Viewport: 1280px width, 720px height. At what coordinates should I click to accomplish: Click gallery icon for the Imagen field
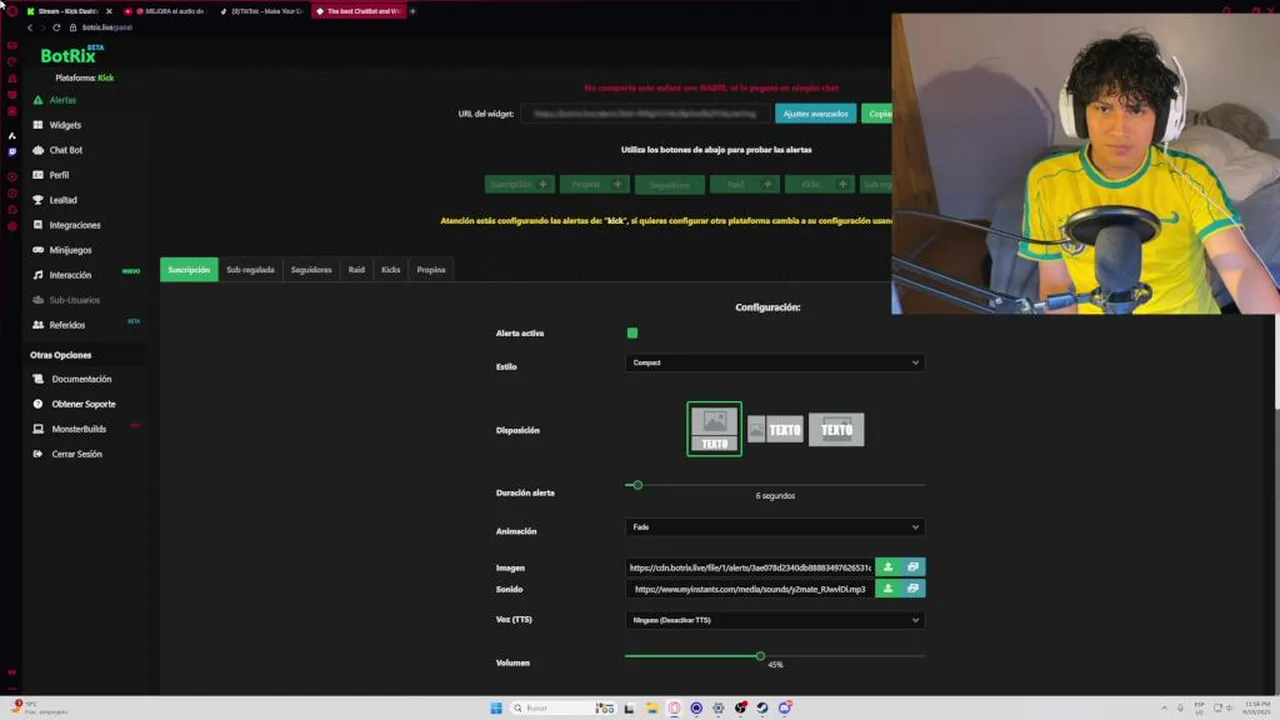pyautogui.click(x=913, y=567)
